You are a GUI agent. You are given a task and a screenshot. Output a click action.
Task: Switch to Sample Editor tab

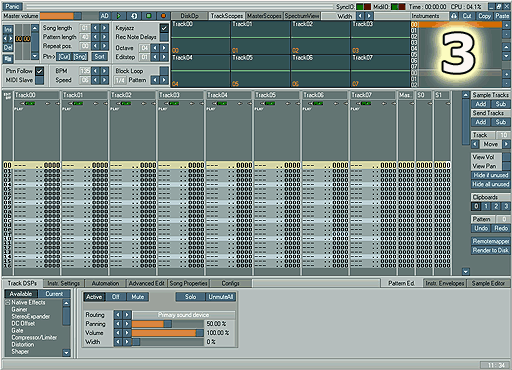tap(488, 283)
